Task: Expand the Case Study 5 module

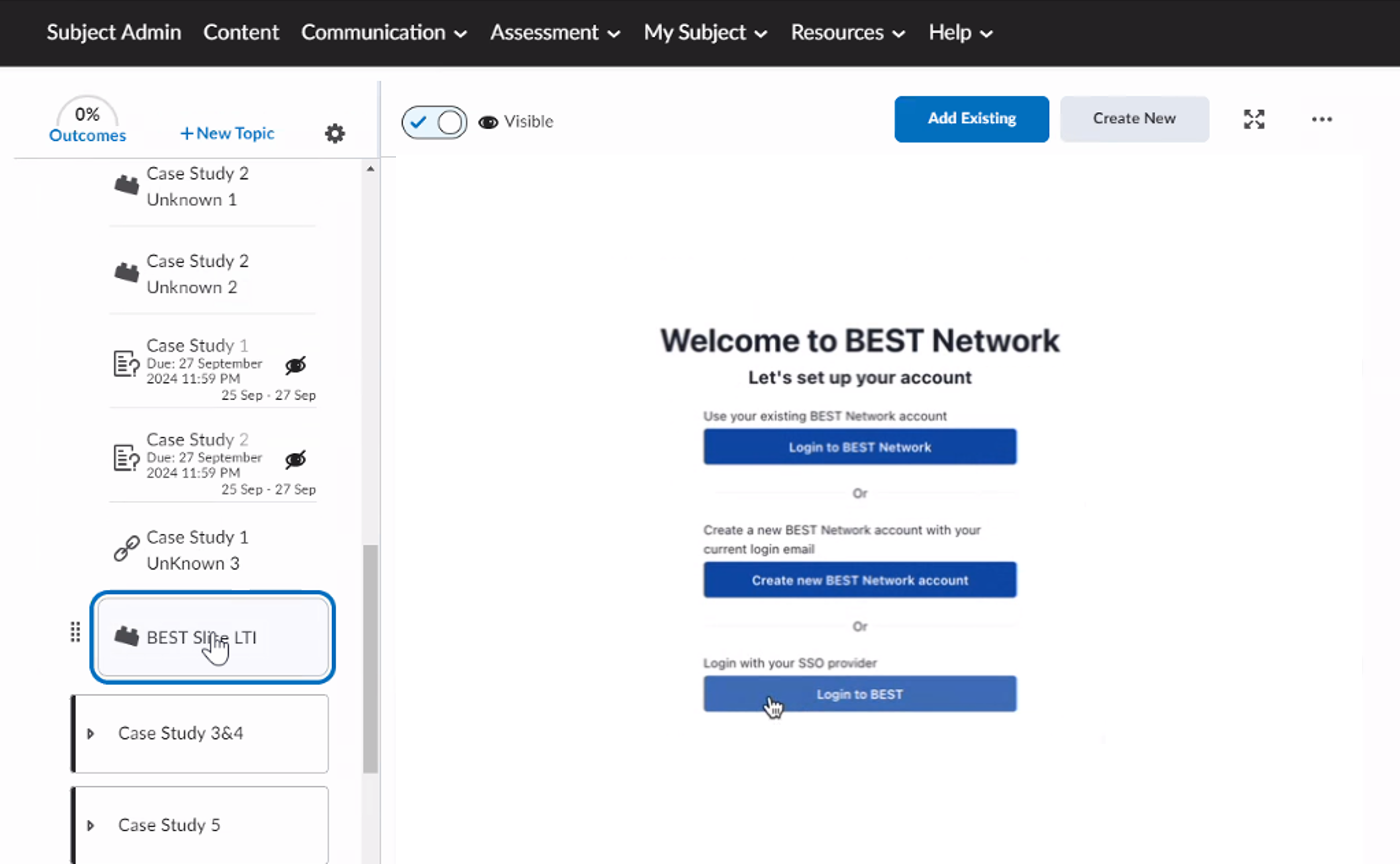Action: (x=90, y=825)
